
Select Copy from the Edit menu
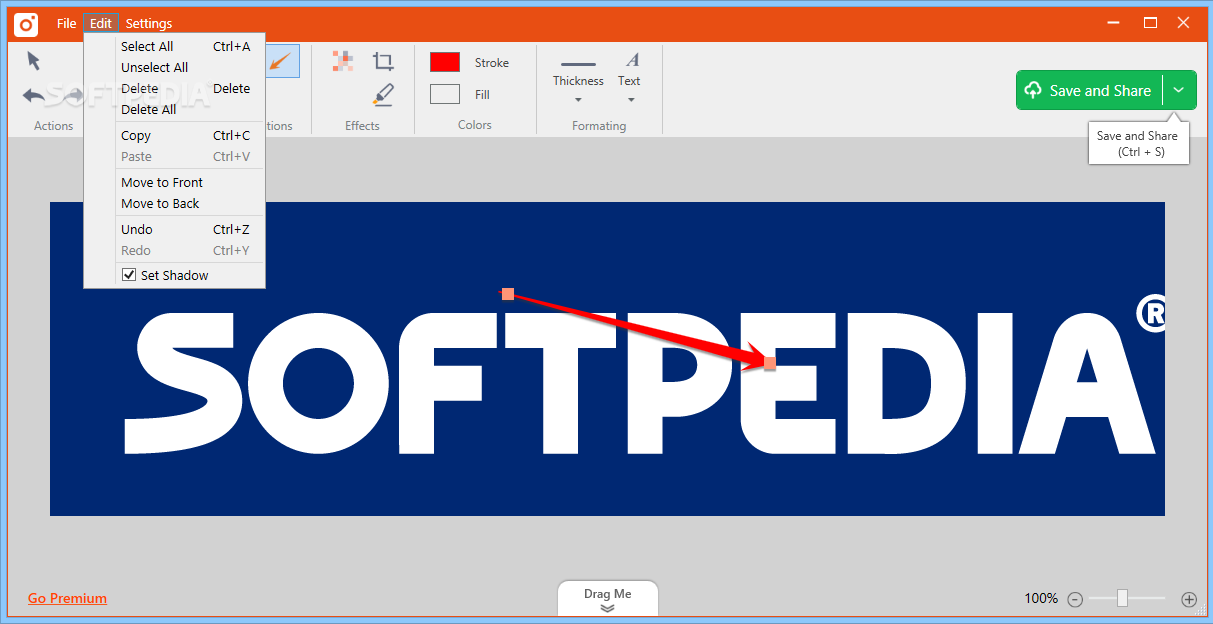pos(174,135)
